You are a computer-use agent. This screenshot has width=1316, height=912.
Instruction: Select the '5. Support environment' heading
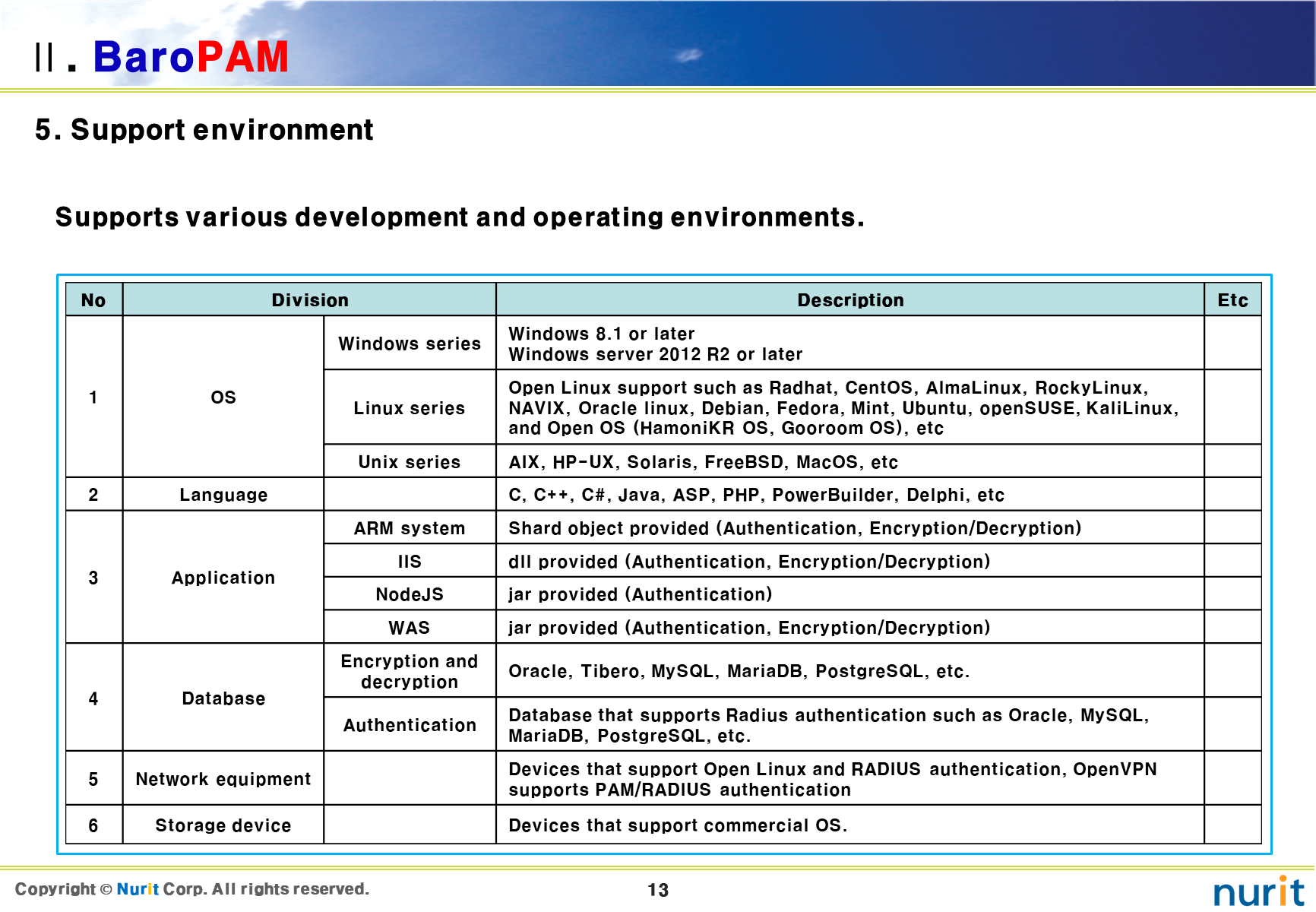click(204, 130)
